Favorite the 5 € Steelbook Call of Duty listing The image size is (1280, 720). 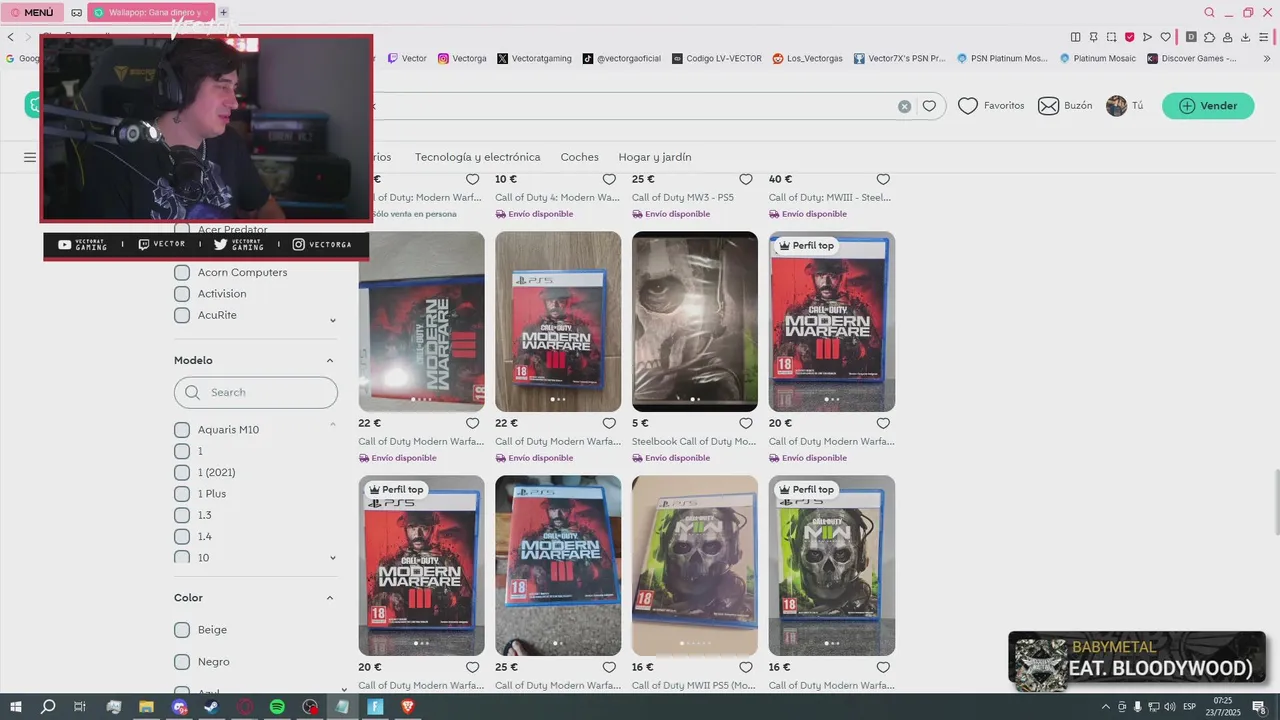coord(746,423)
